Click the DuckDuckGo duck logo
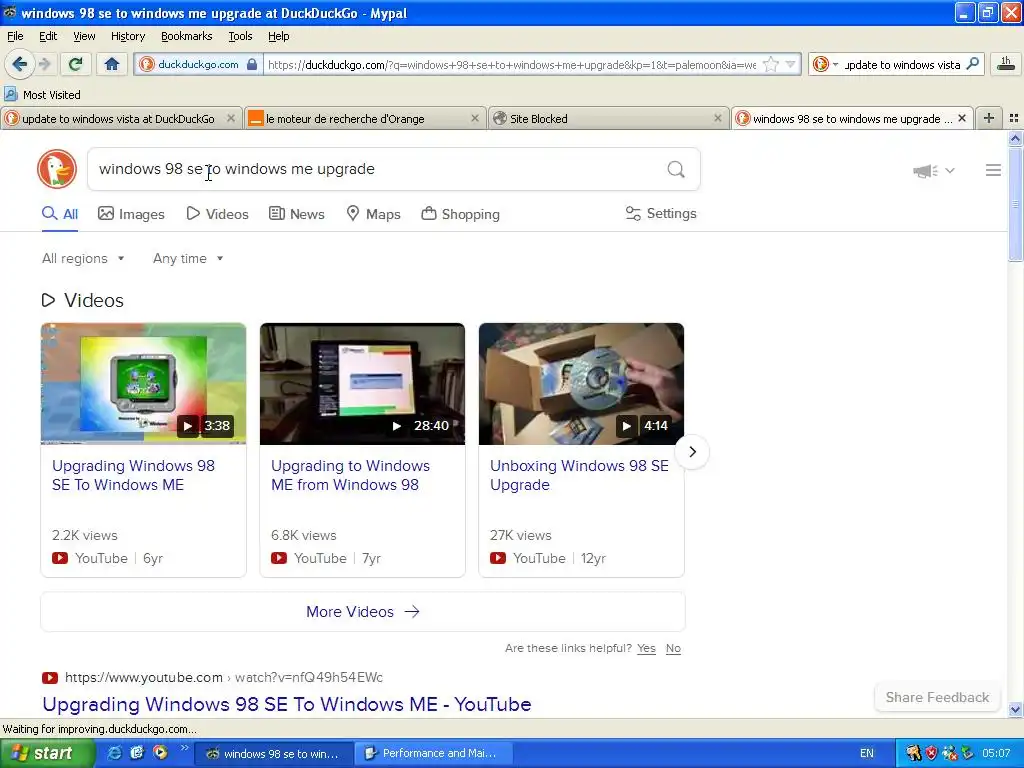This screenshot has height=768, width=1024. point(57,169)
